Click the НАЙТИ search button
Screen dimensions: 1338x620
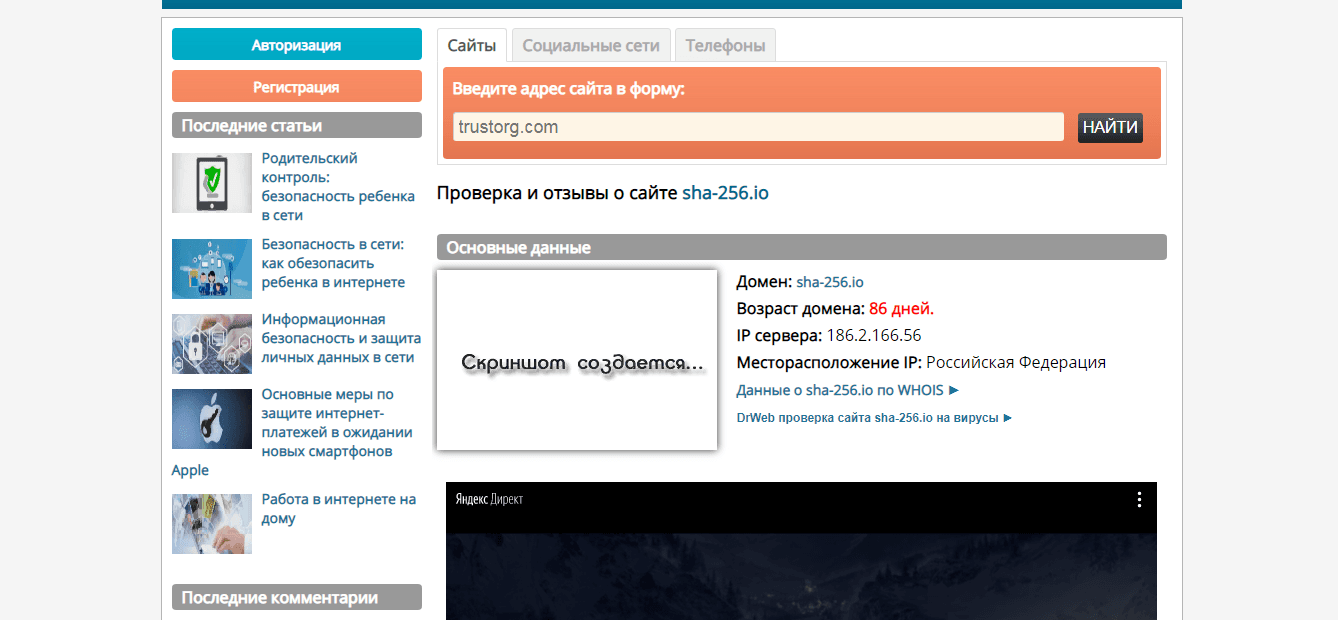[x=1110, y=127]
